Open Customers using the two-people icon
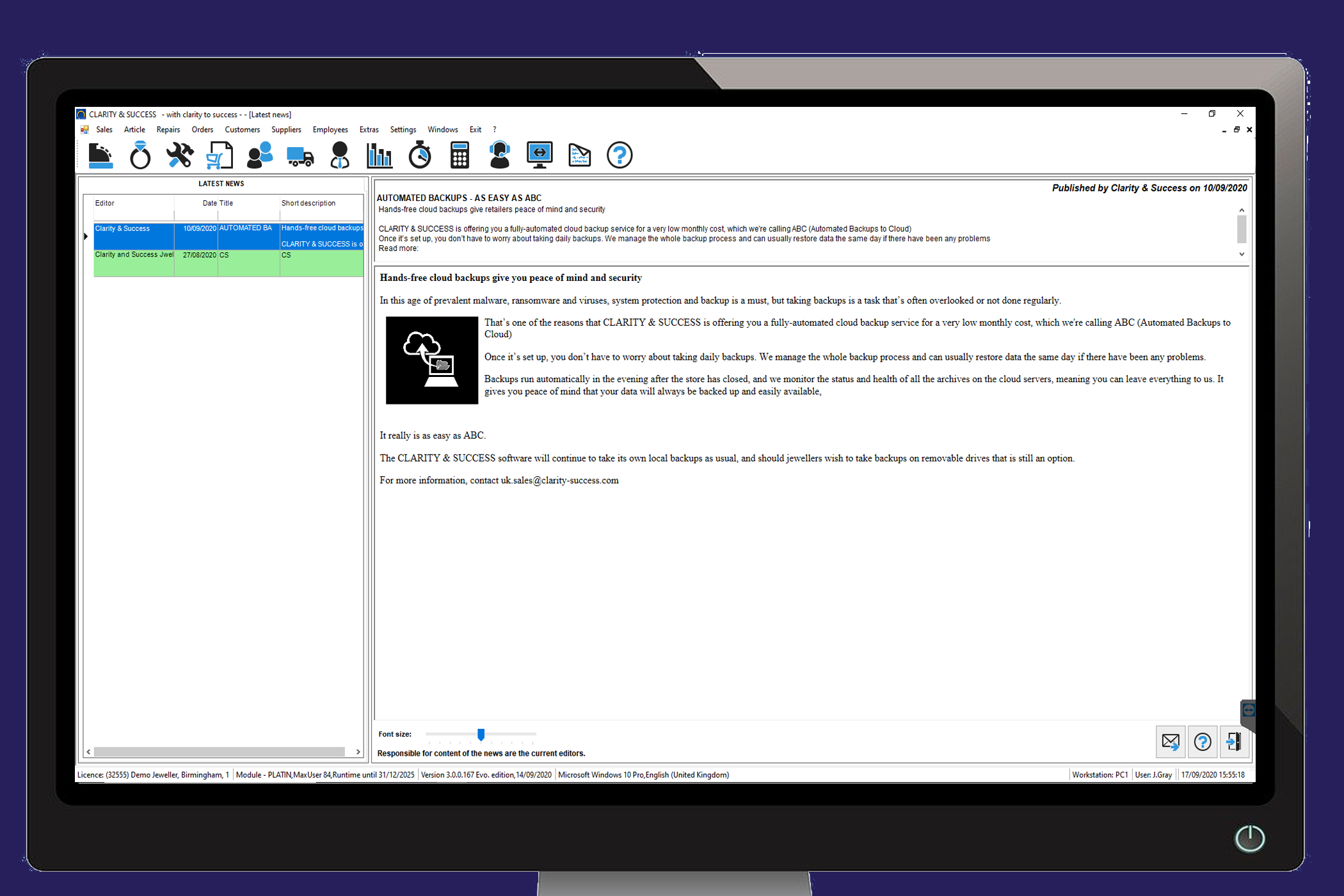The width and height of the screenshot is (1344, 896). tap(259, 155)
